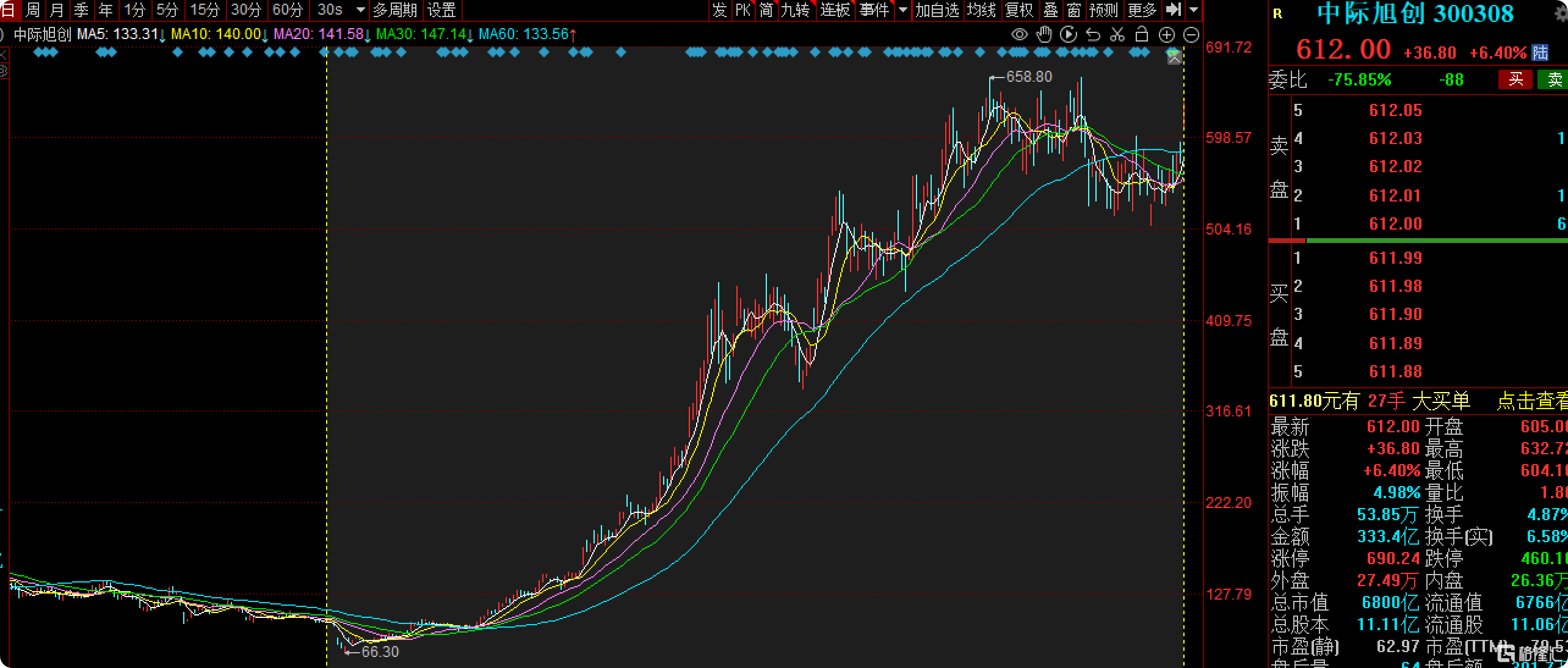Click the buy level 5 price 611.88

1395,372
